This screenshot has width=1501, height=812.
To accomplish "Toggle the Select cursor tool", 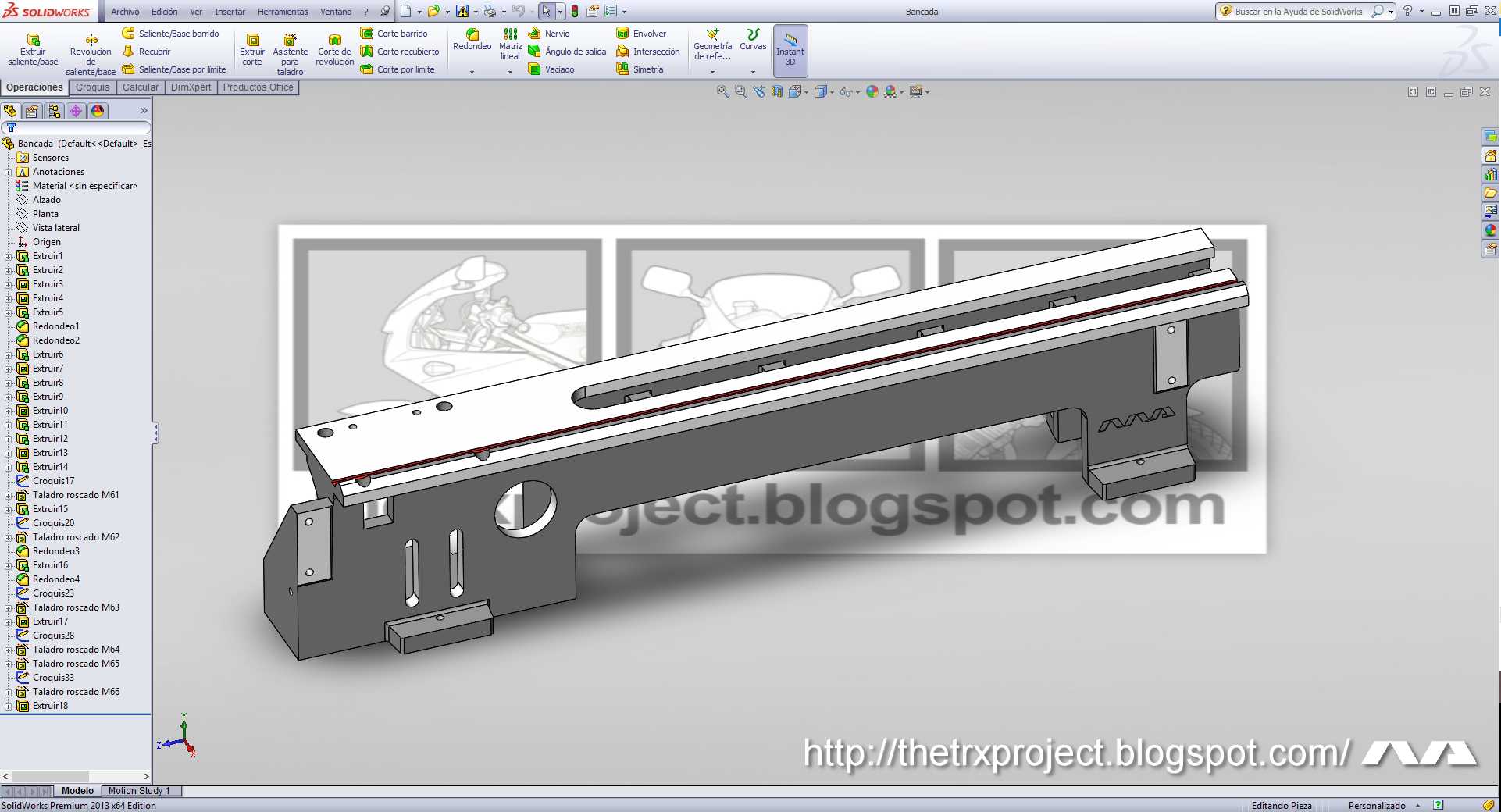I will pos(546,12).
